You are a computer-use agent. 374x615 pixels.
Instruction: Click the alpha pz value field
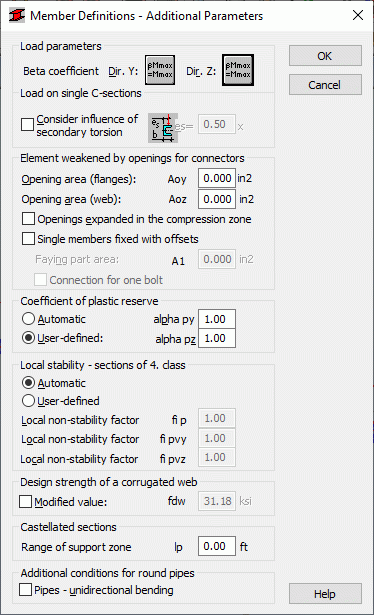[217, 338]
